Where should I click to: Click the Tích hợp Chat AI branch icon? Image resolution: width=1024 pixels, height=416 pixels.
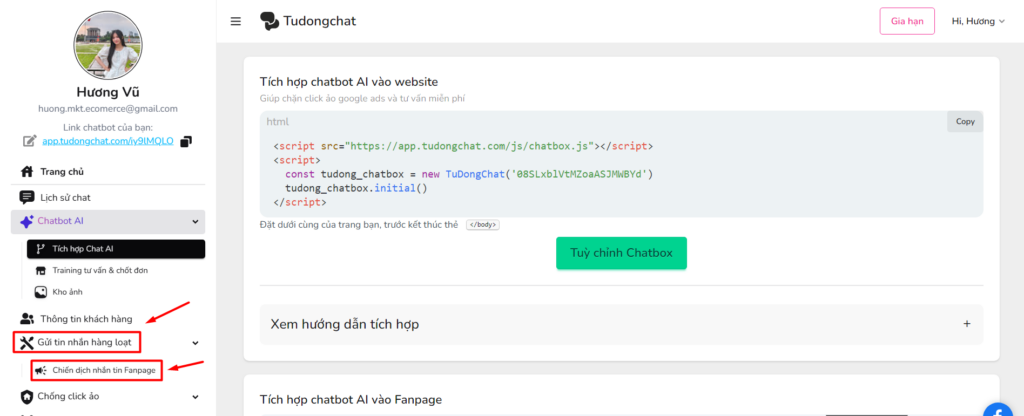(40, 249)
